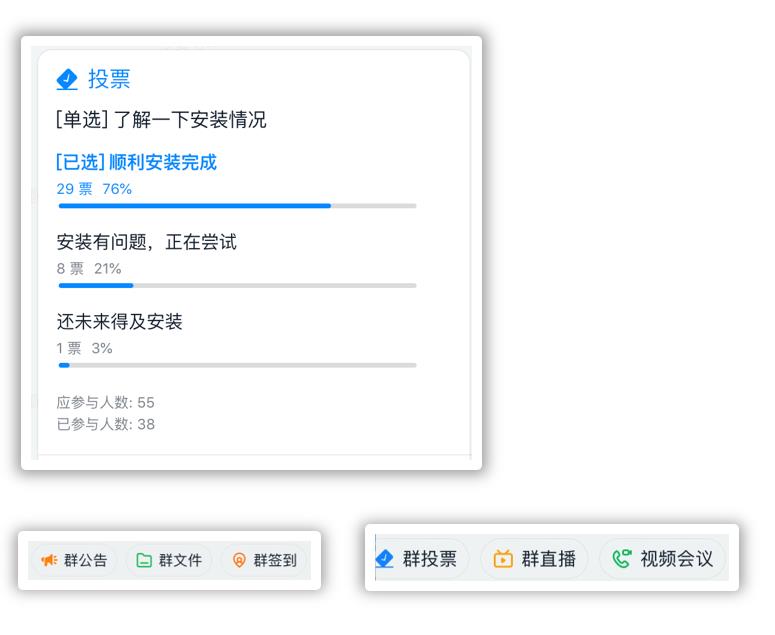Click the 已参与人数: 38 text
This screenshot has height=635, width=775.
click(106, 424)
